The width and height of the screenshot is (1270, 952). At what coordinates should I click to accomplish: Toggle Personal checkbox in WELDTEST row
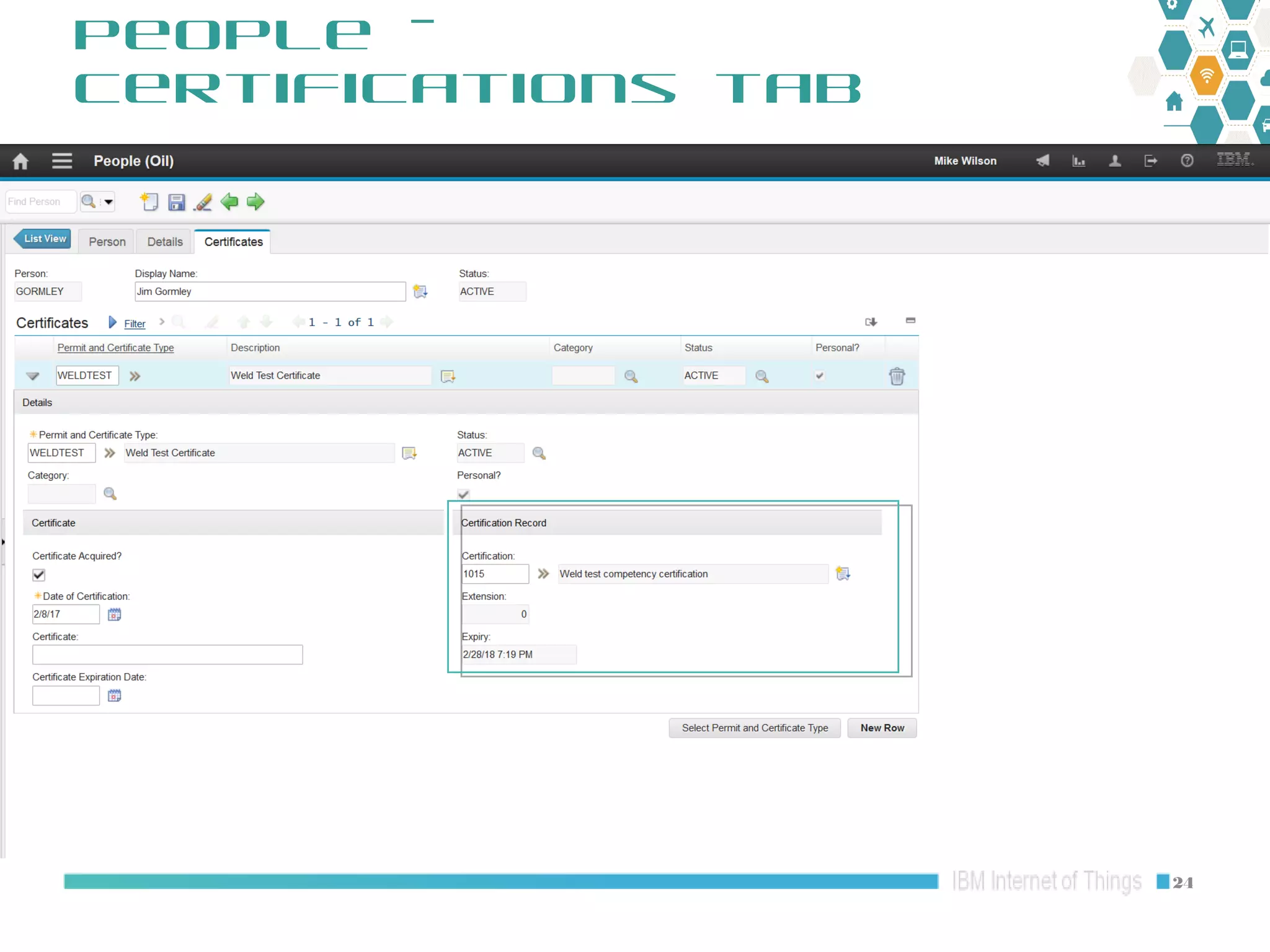tap(820, 376)
